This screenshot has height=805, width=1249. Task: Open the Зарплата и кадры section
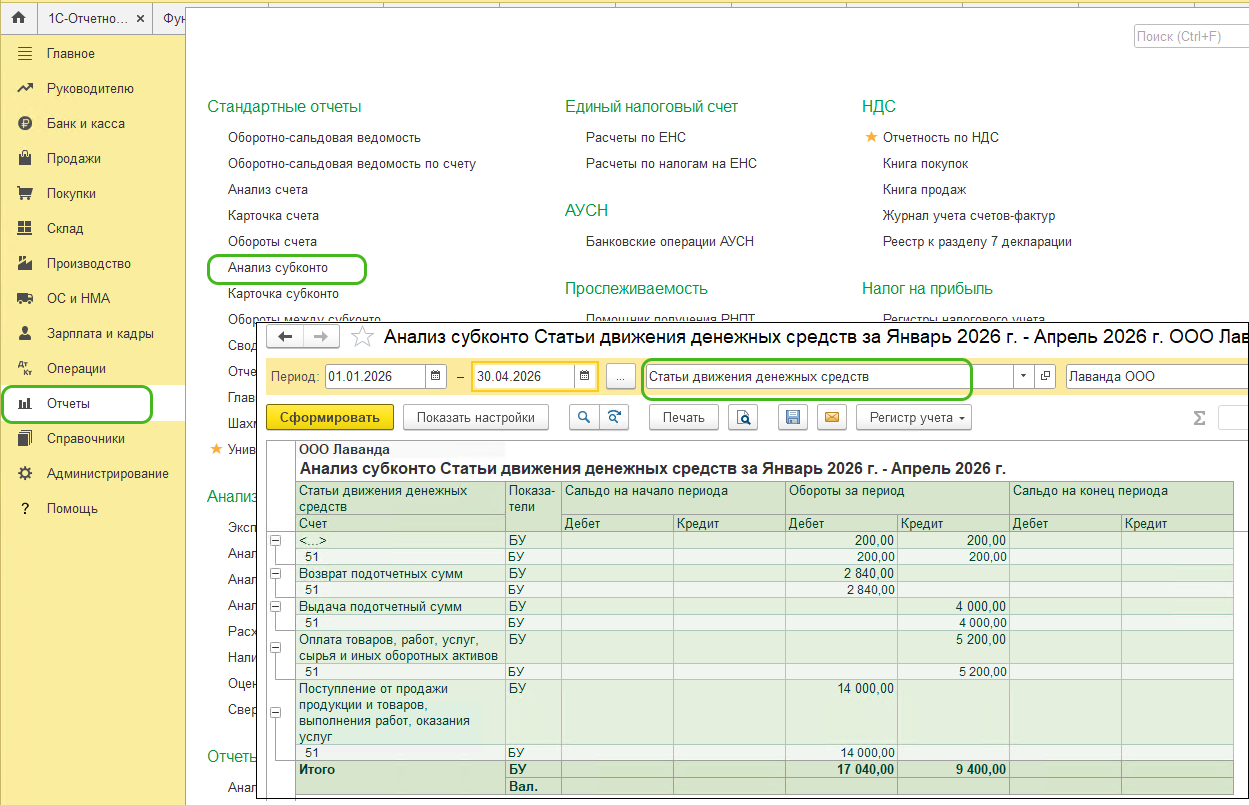[99, 334]
